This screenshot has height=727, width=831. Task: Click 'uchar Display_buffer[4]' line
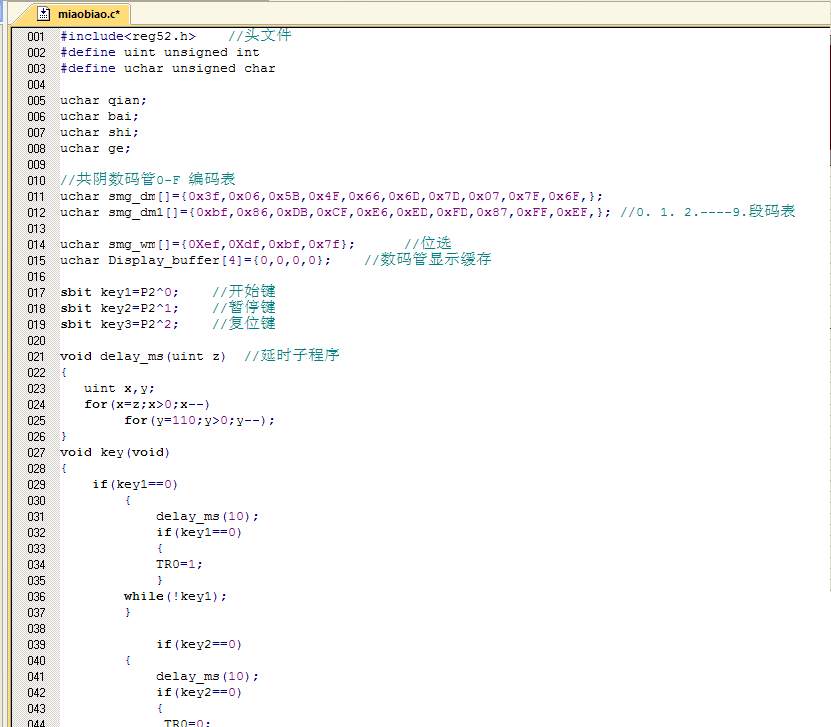click(196, 260)
